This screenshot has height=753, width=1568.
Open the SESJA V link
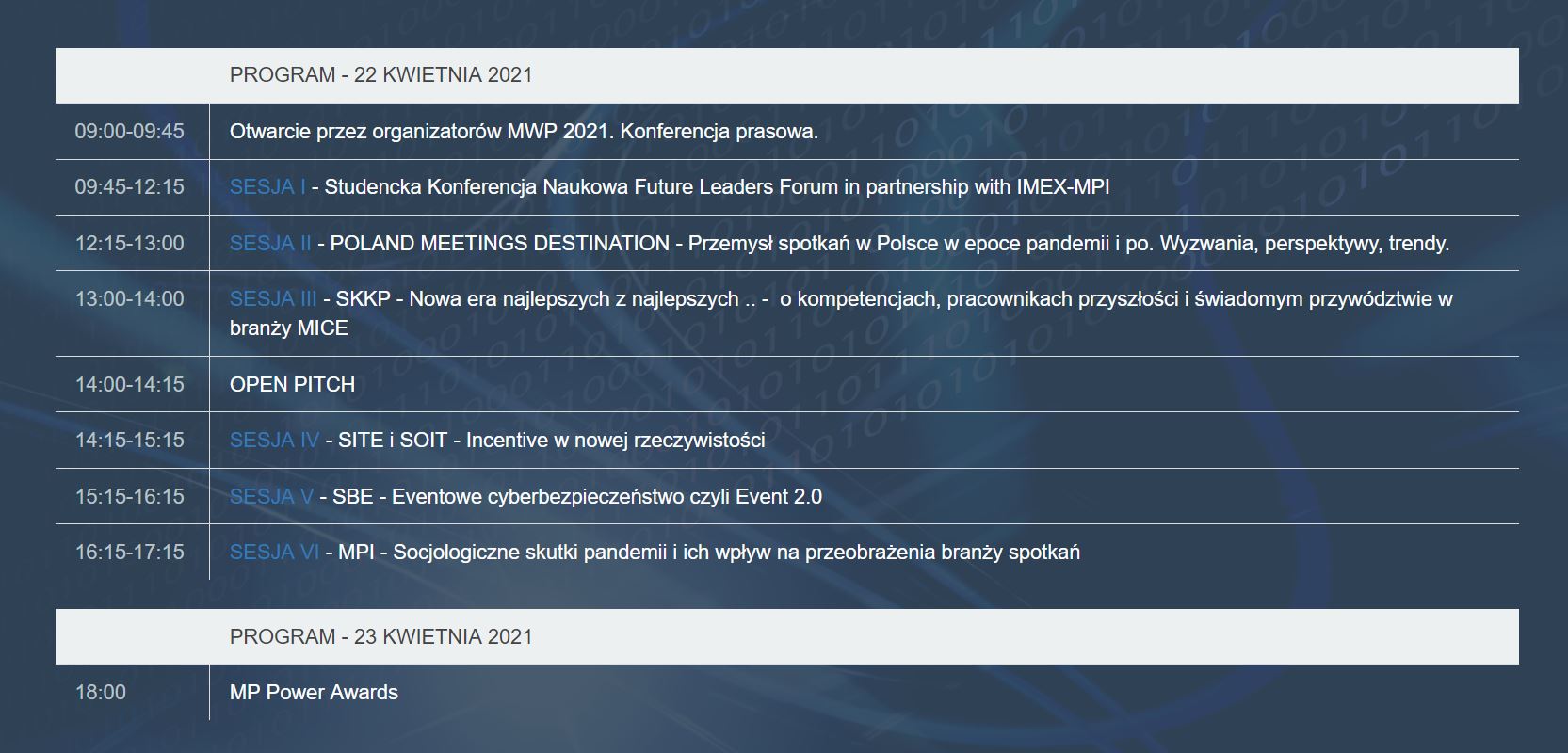click(x=271, y=497)
